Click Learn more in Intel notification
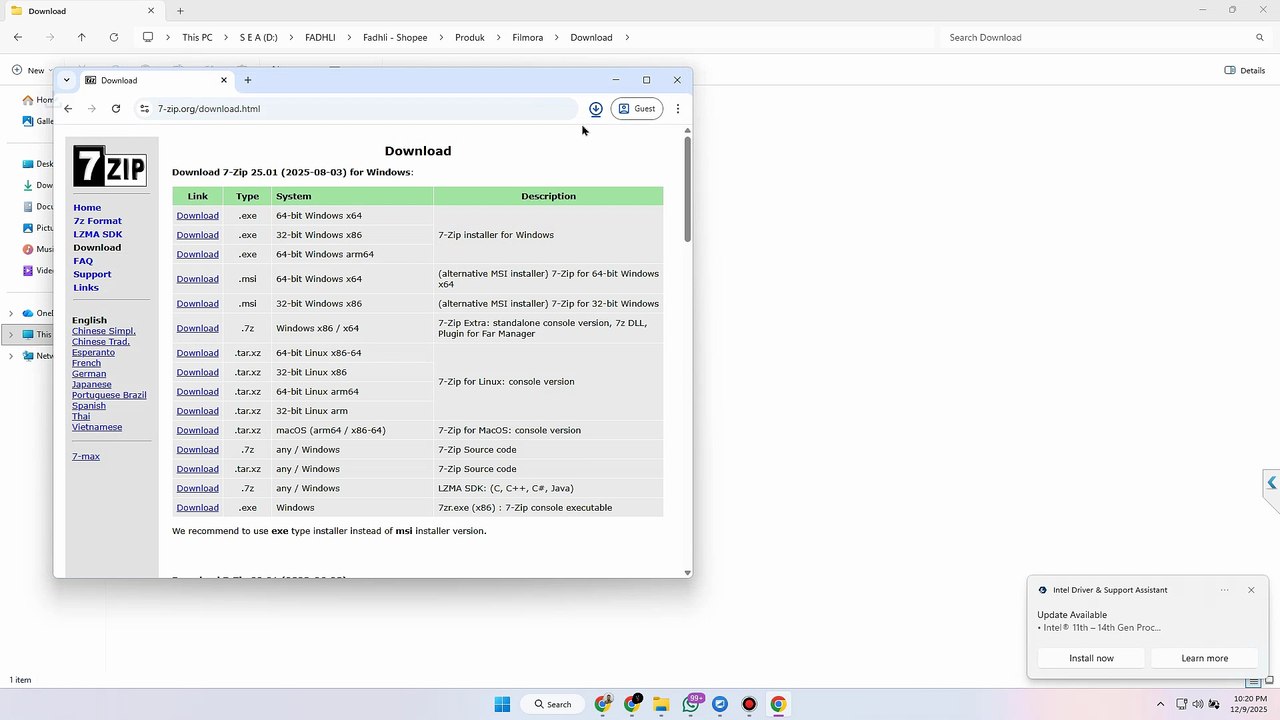The width and height of the screenshot is (1280, 720). [1204, 658]
